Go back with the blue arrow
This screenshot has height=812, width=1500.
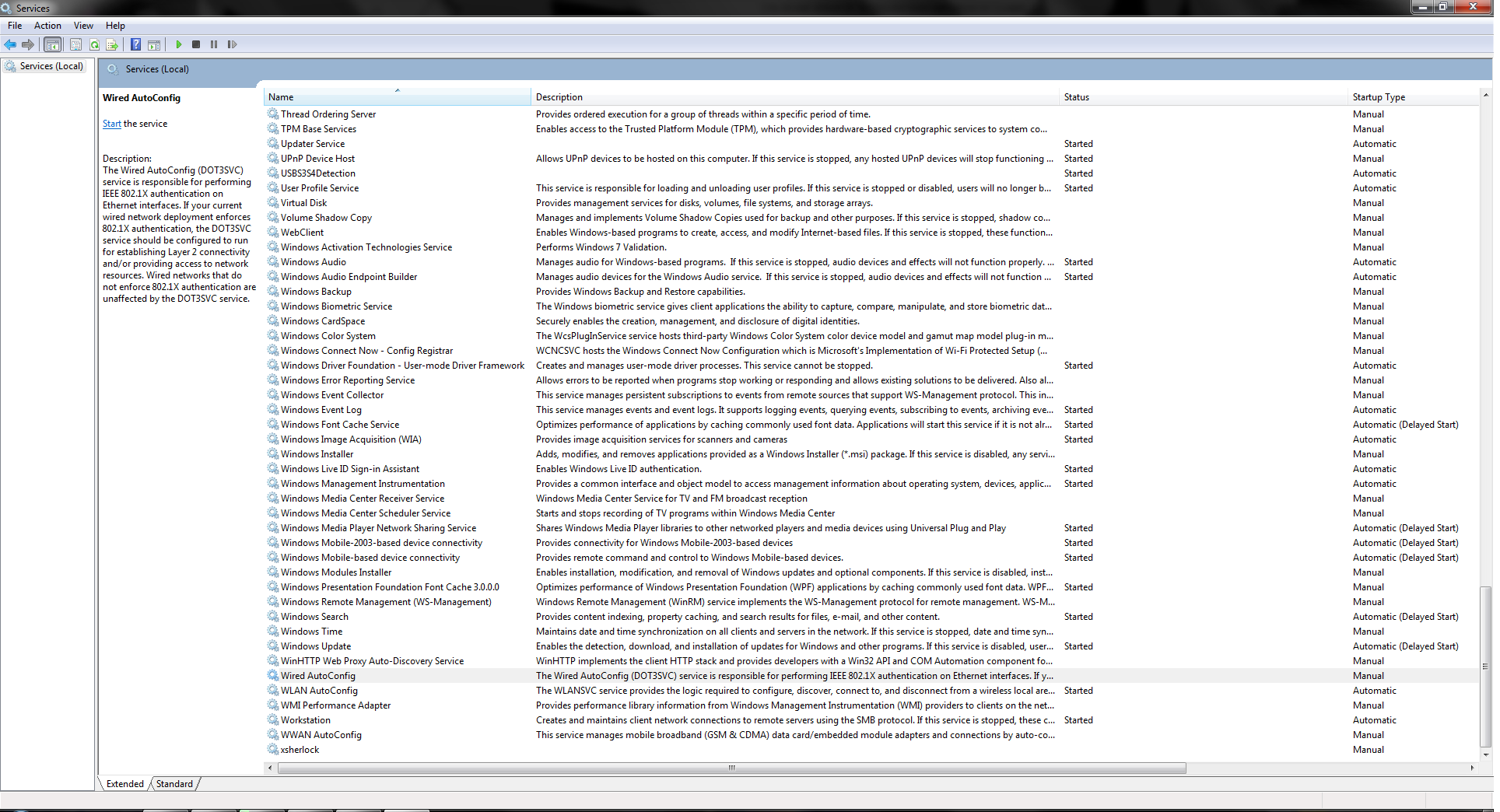coord(10,44)
